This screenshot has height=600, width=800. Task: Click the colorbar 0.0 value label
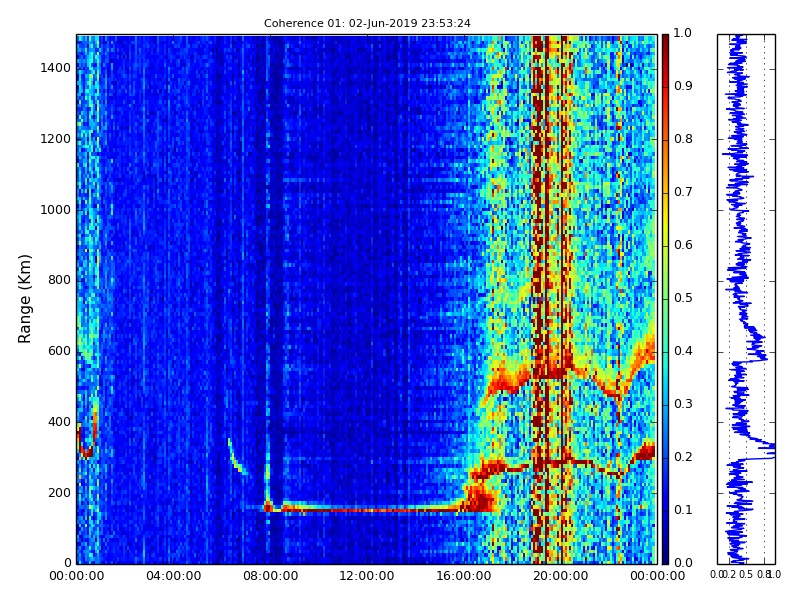tap(683, 563)
